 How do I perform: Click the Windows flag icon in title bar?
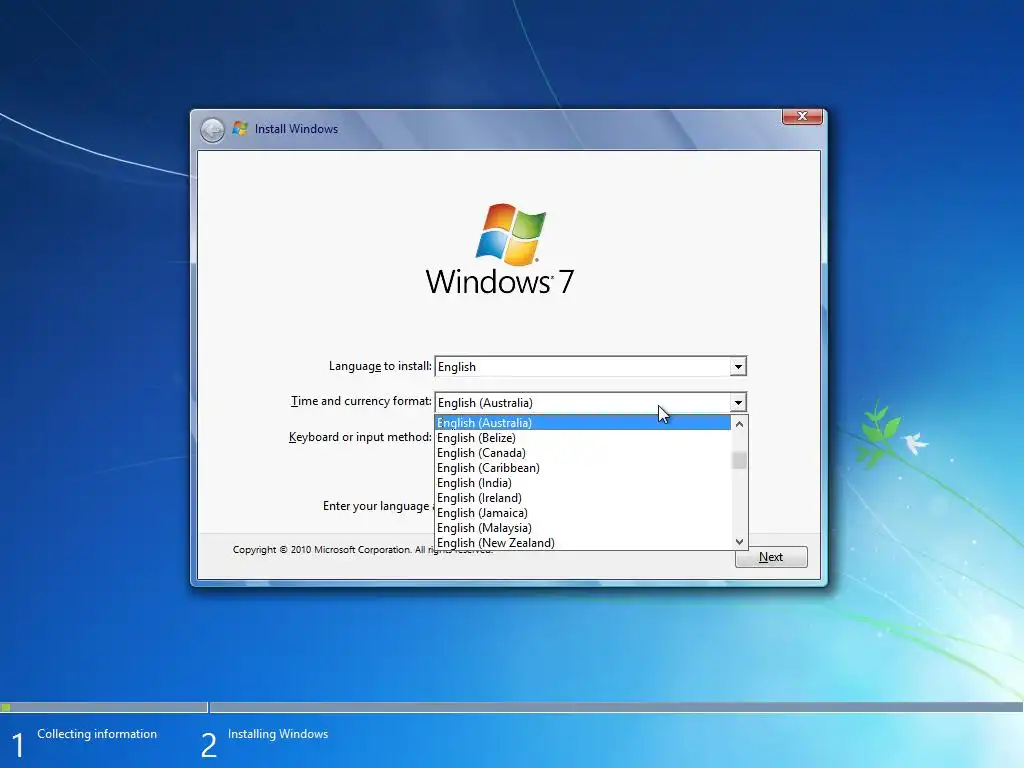tap(240, 129)
